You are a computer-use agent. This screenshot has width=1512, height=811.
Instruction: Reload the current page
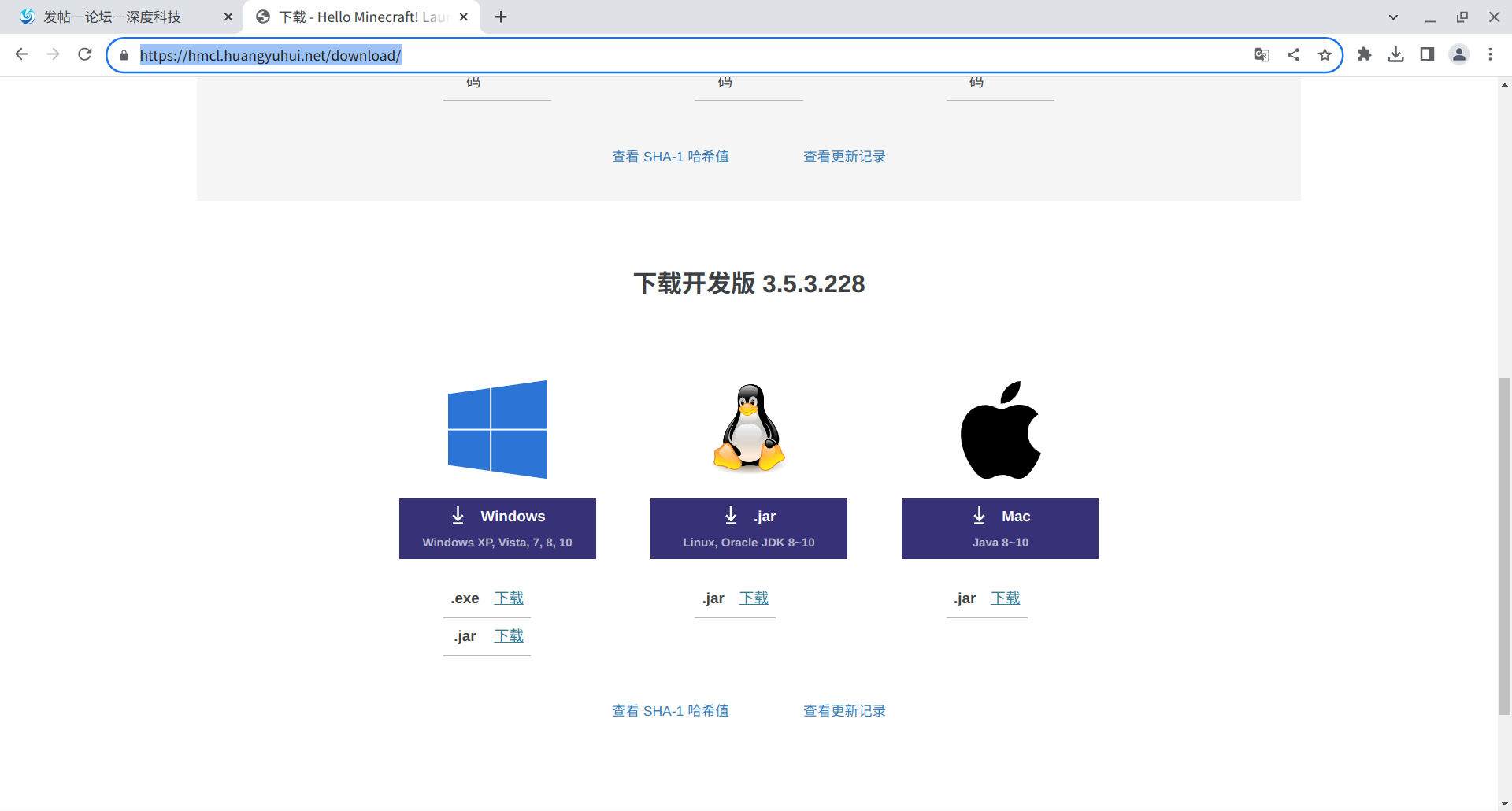pyautogui.click(x=85, y=54)
